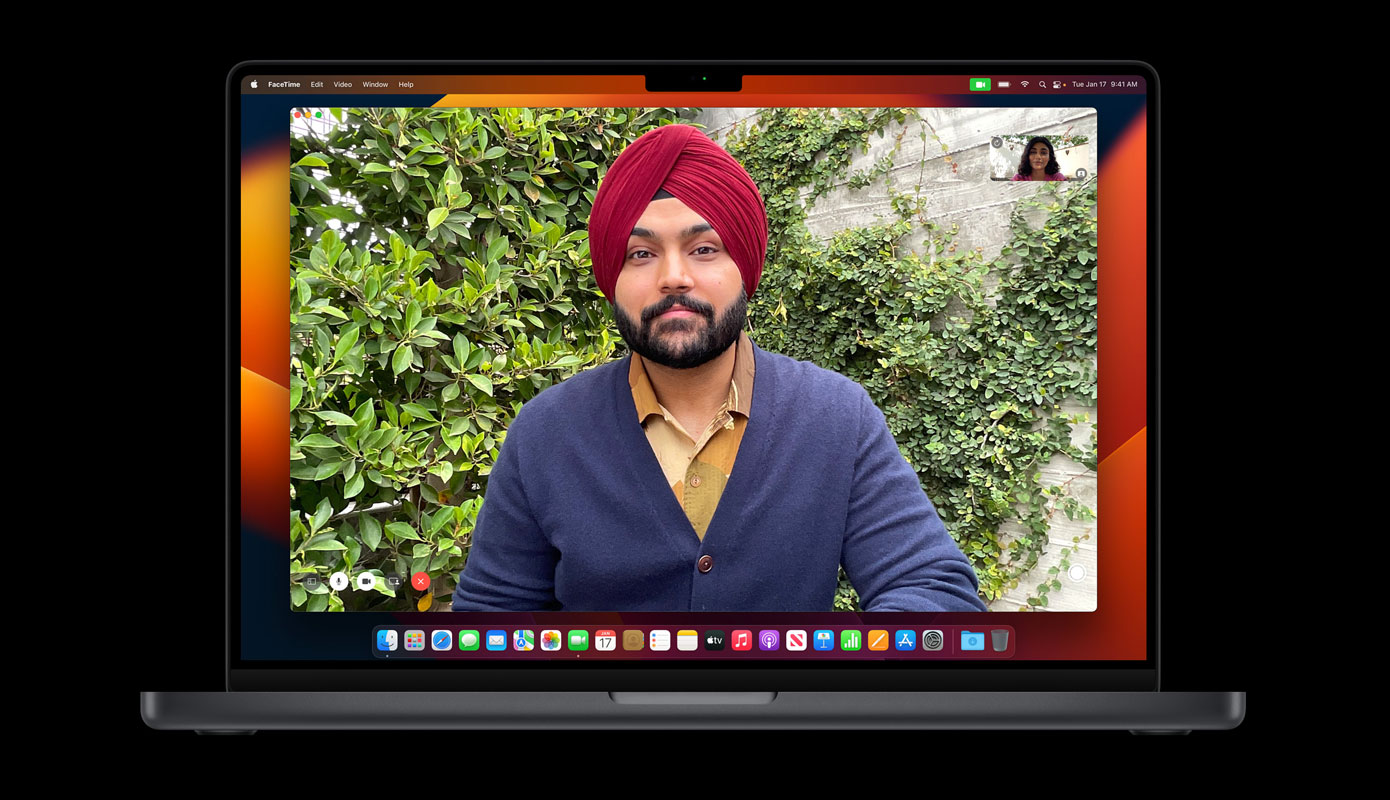Viewport: 1390px width, 800px height.
Task: Launch Keynote from the Dock
Action: point(823,641)
